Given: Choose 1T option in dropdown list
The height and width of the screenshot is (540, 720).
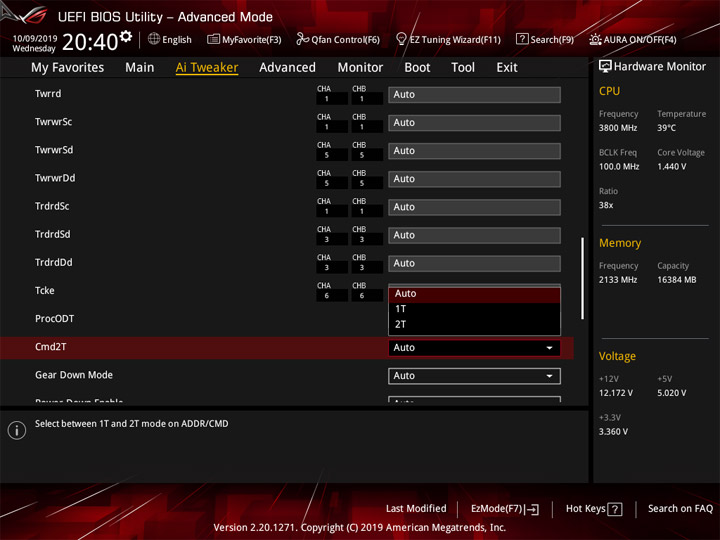Looking at the screenshot, I should 474,309.
